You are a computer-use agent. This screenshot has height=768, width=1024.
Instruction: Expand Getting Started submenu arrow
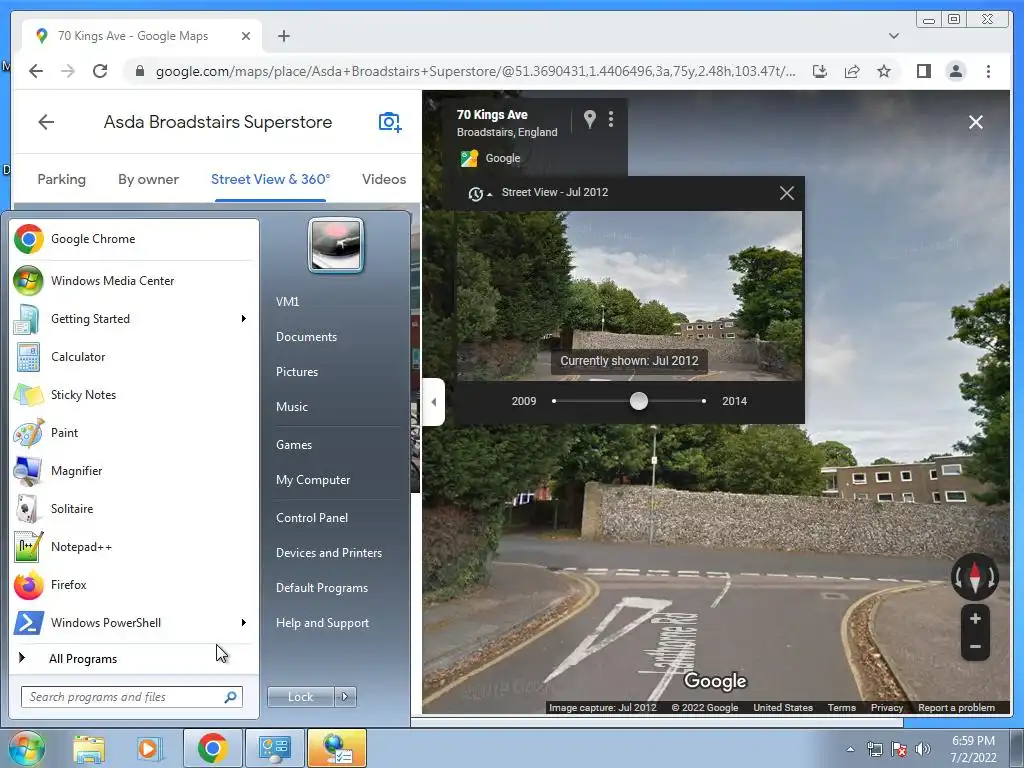244,319
